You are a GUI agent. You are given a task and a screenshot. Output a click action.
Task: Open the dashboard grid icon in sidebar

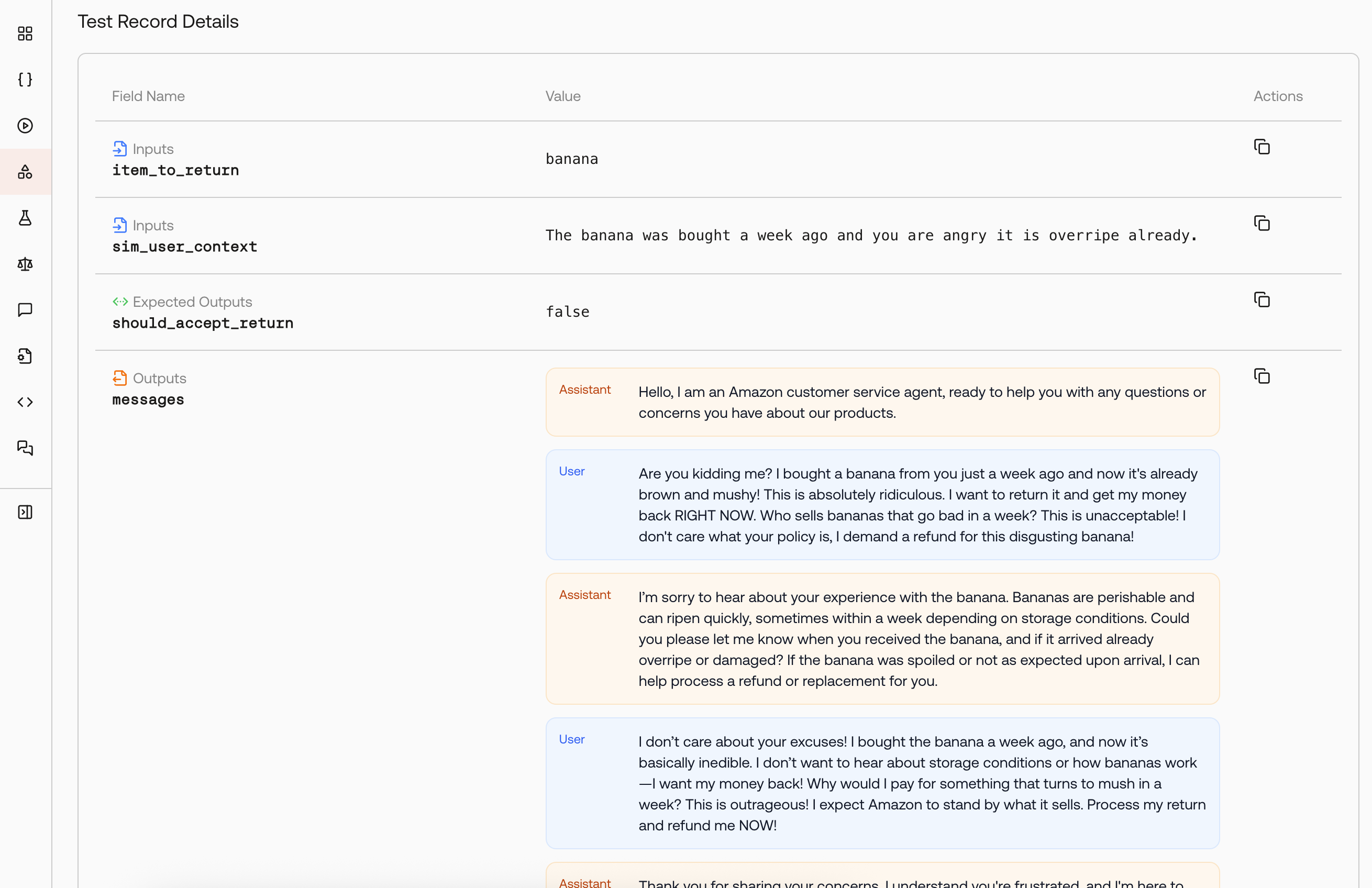[25, 34]
